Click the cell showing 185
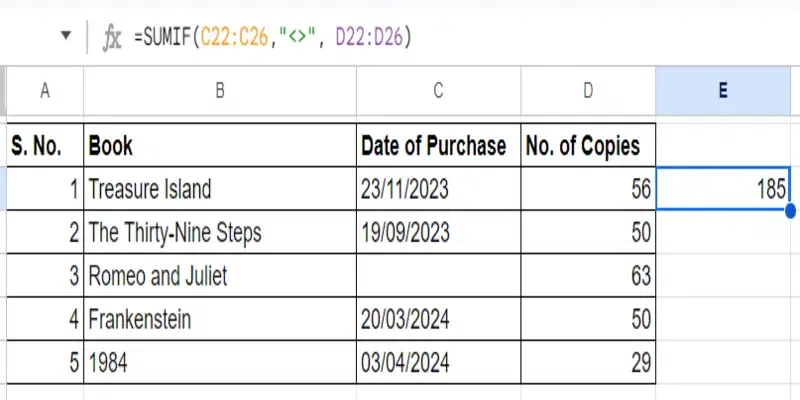This screenshot has height=400, width=800. click(722, 189)
